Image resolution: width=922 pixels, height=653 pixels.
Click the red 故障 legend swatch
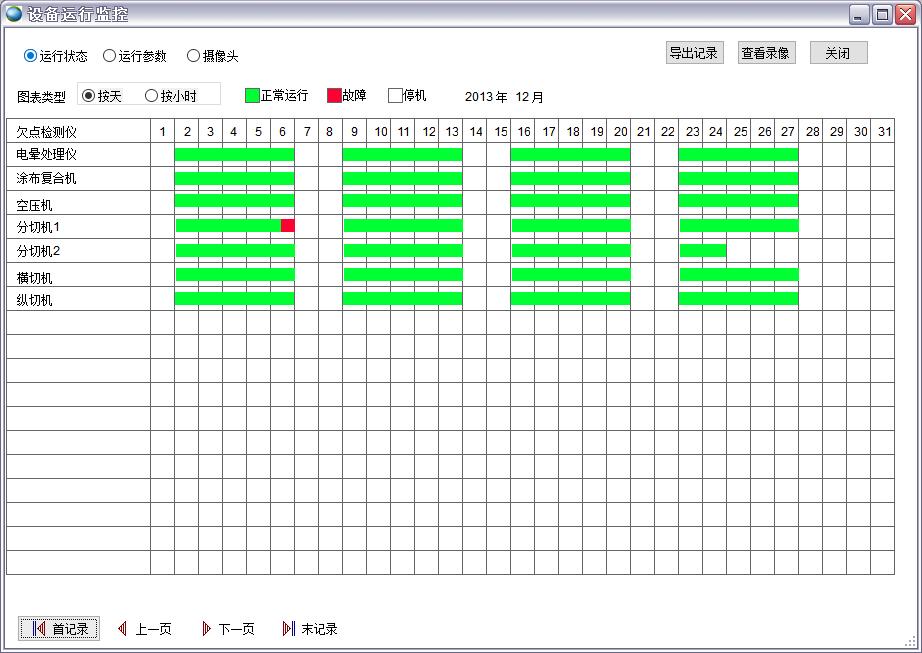pos(334,96)
